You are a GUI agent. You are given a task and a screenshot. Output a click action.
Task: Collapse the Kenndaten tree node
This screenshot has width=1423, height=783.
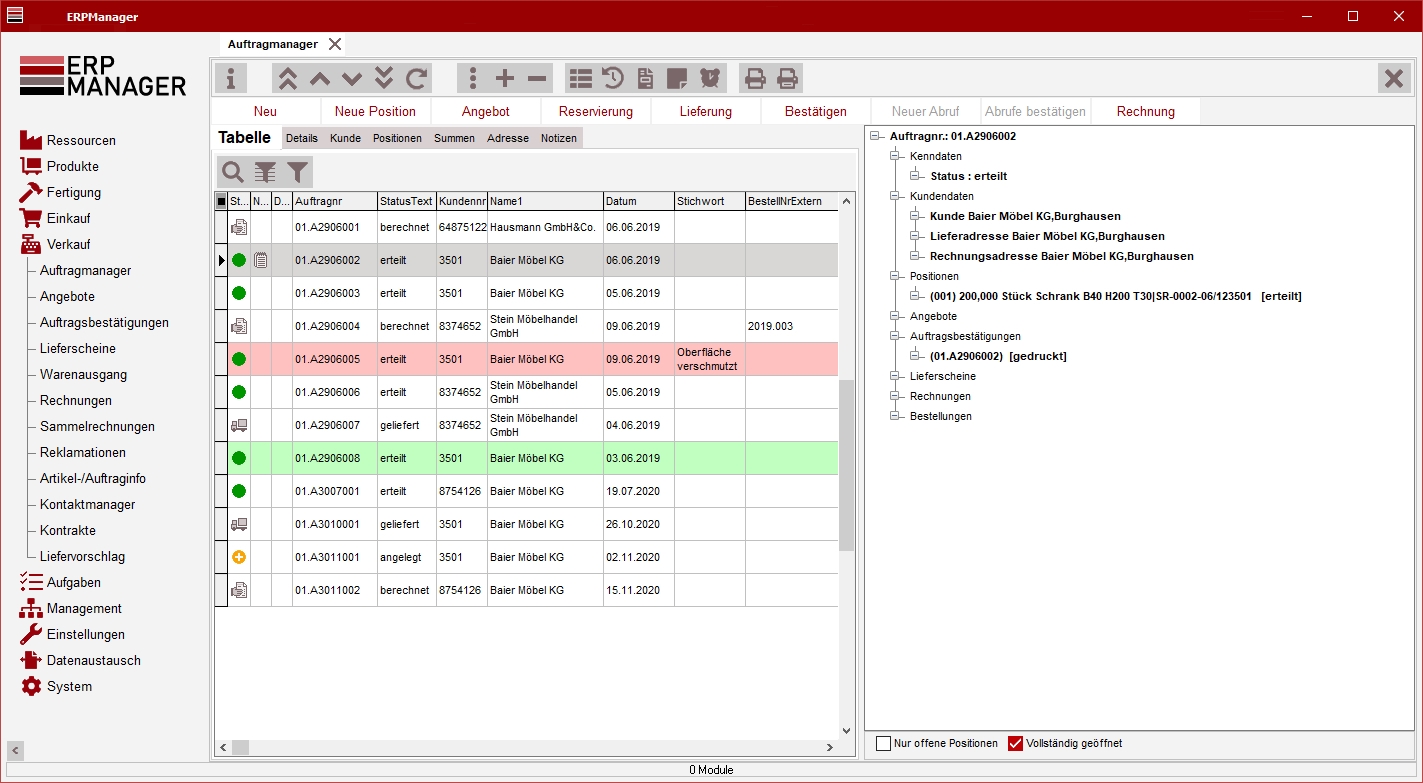tap(895, 156)
